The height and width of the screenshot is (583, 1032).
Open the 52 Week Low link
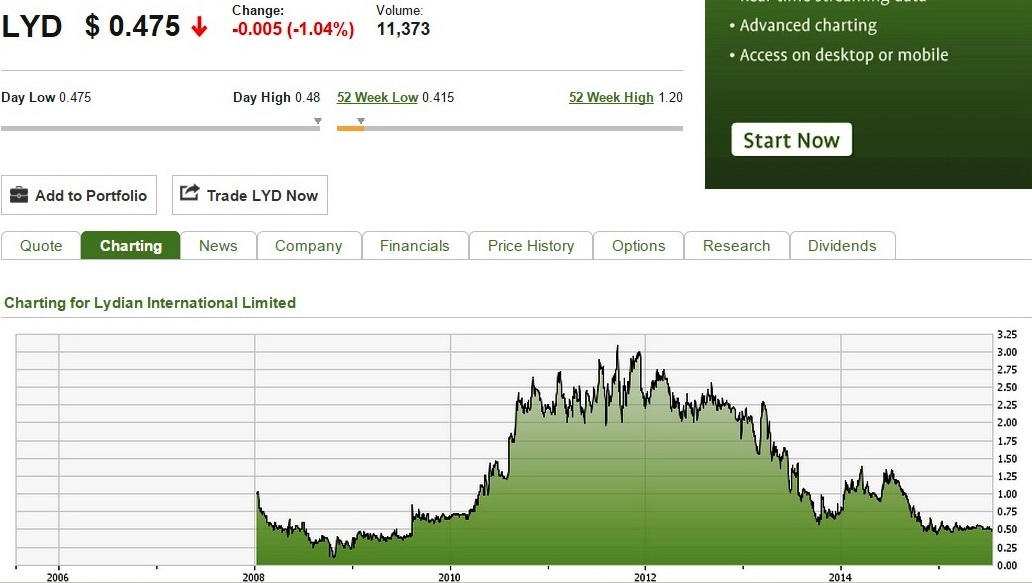point(377,97)
